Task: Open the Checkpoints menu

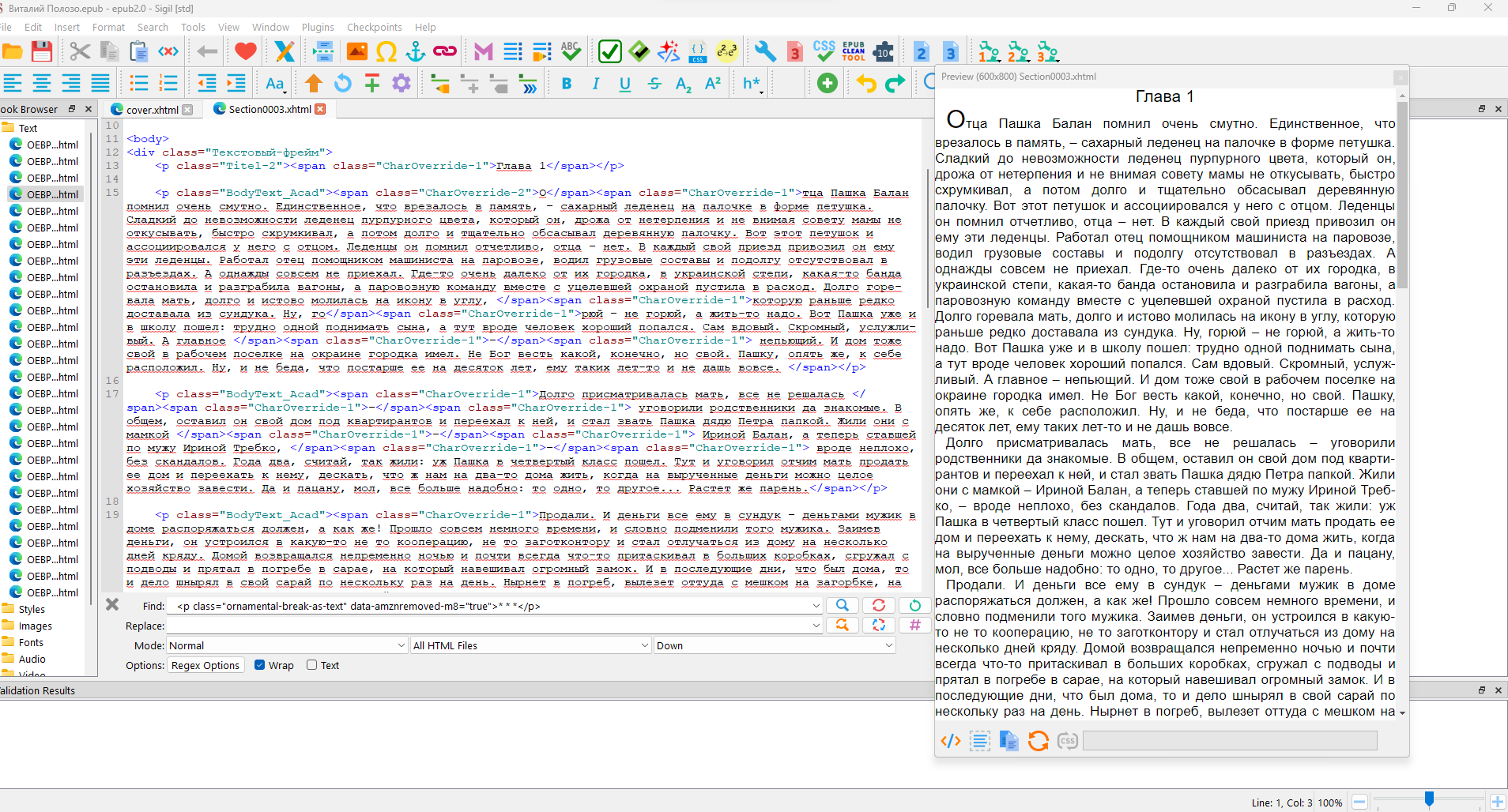Action: point(375,27)
